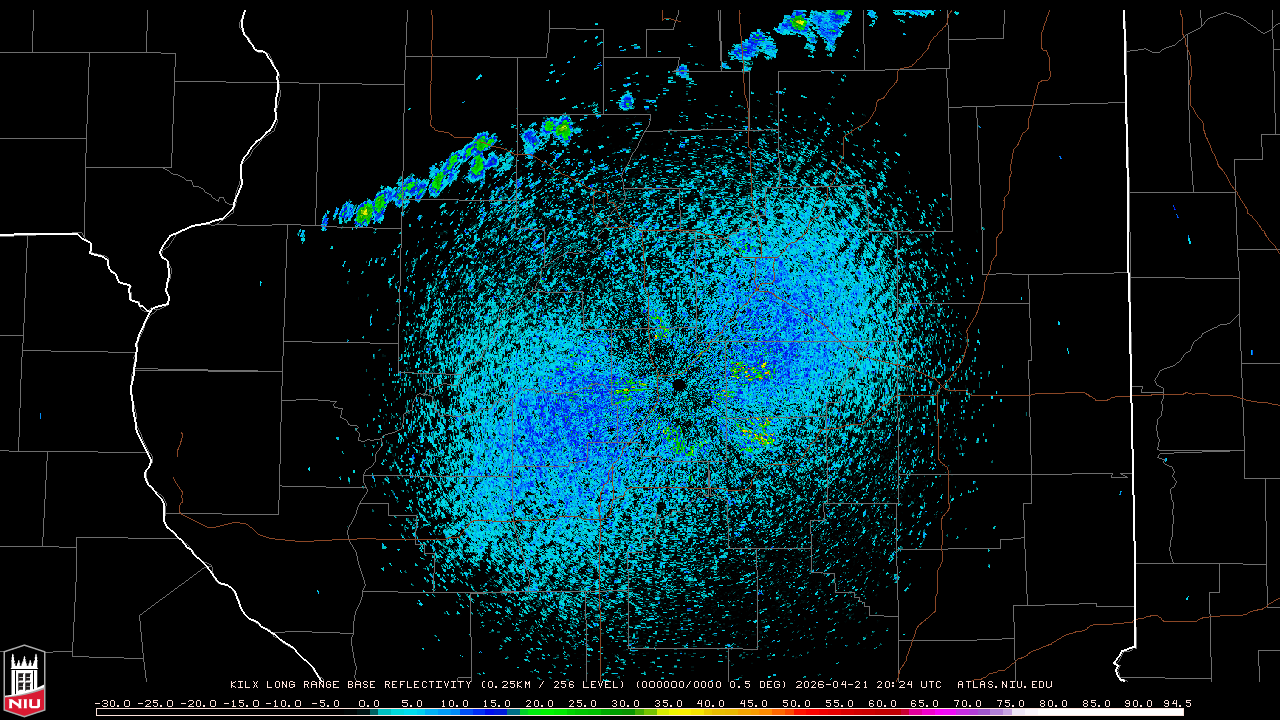Click the 50.0 label on reflectivity scale
This screenshot has height=720, width=1280.
click(x=797, y=703)
